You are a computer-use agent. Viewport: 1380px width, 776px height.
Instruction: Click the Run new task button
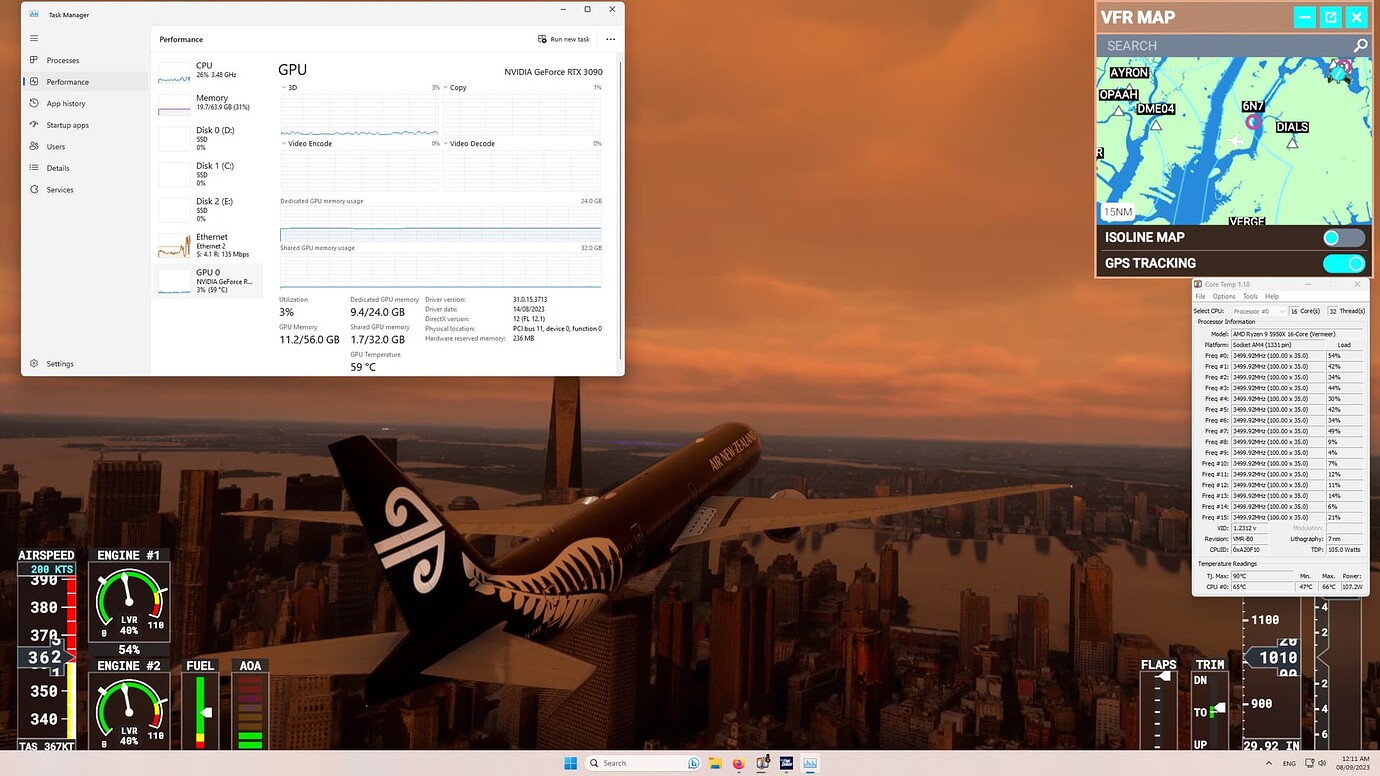pos(563,39)
